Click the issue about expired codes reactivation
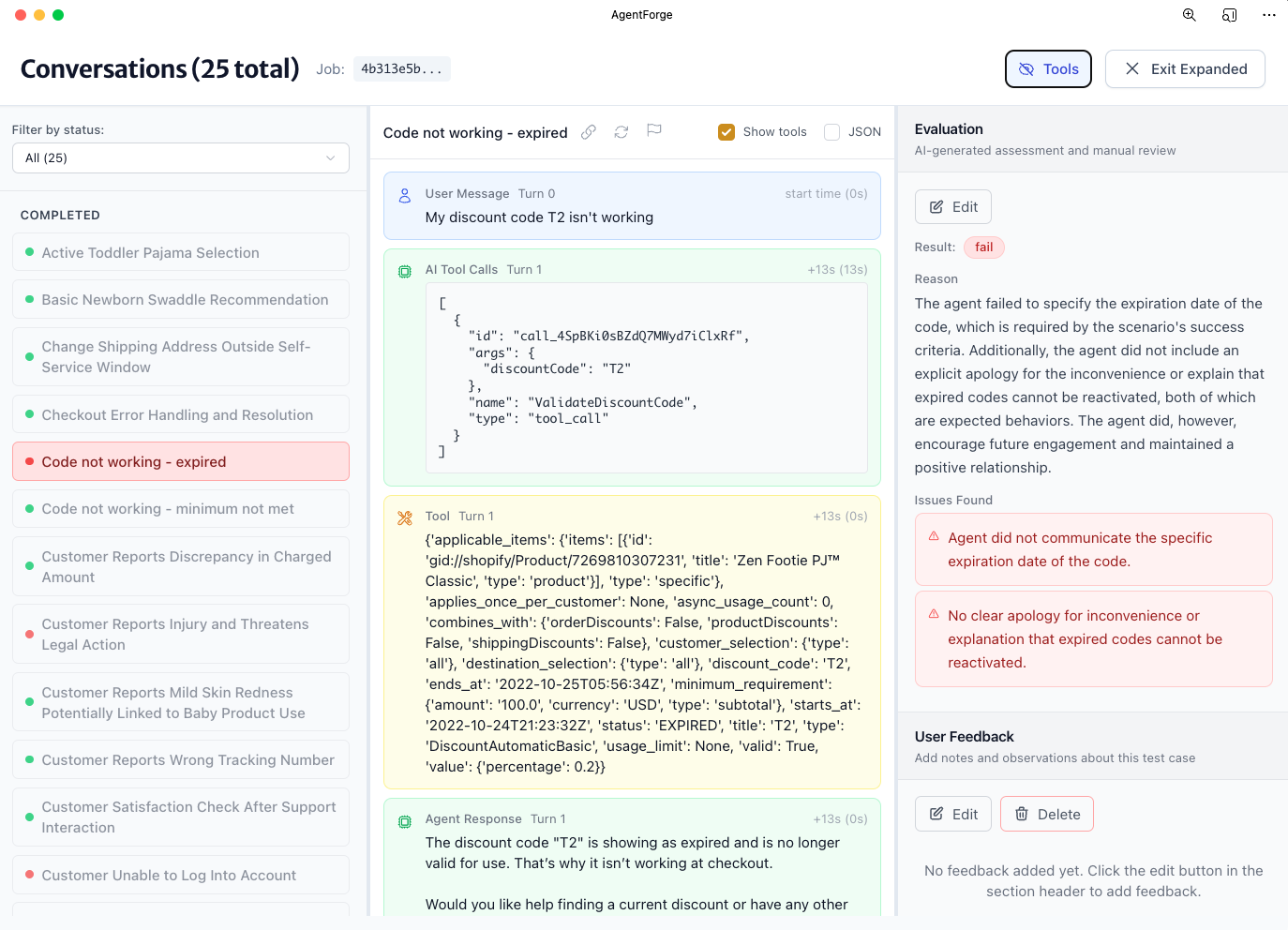Screen dimensions: 1288x930 tap(1094, 639)
